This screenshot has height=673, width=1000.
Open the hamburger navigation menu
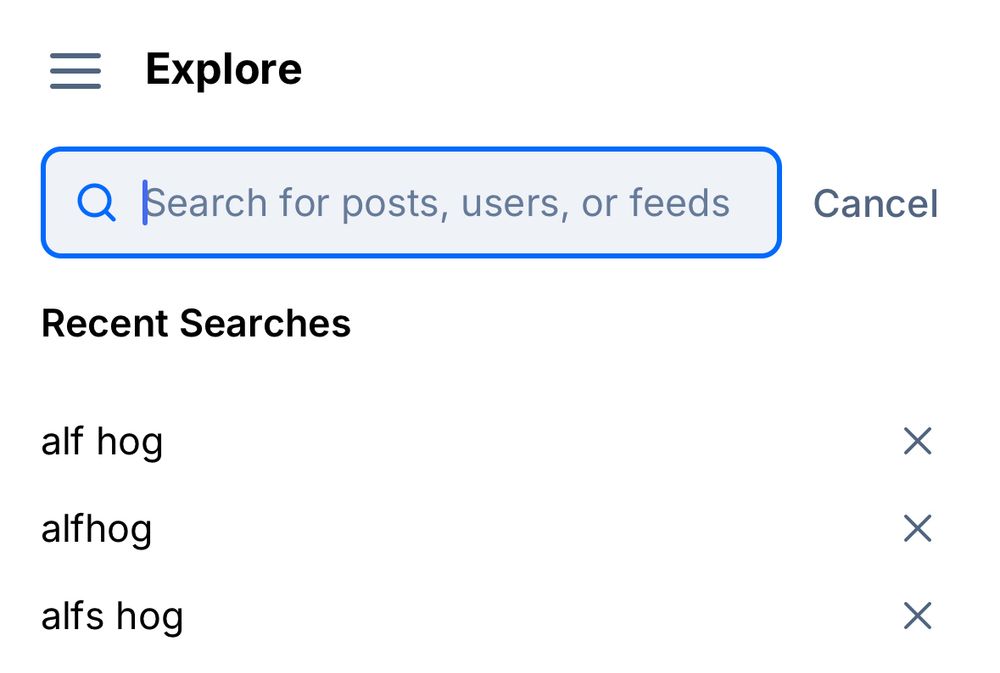pos(74,71)
